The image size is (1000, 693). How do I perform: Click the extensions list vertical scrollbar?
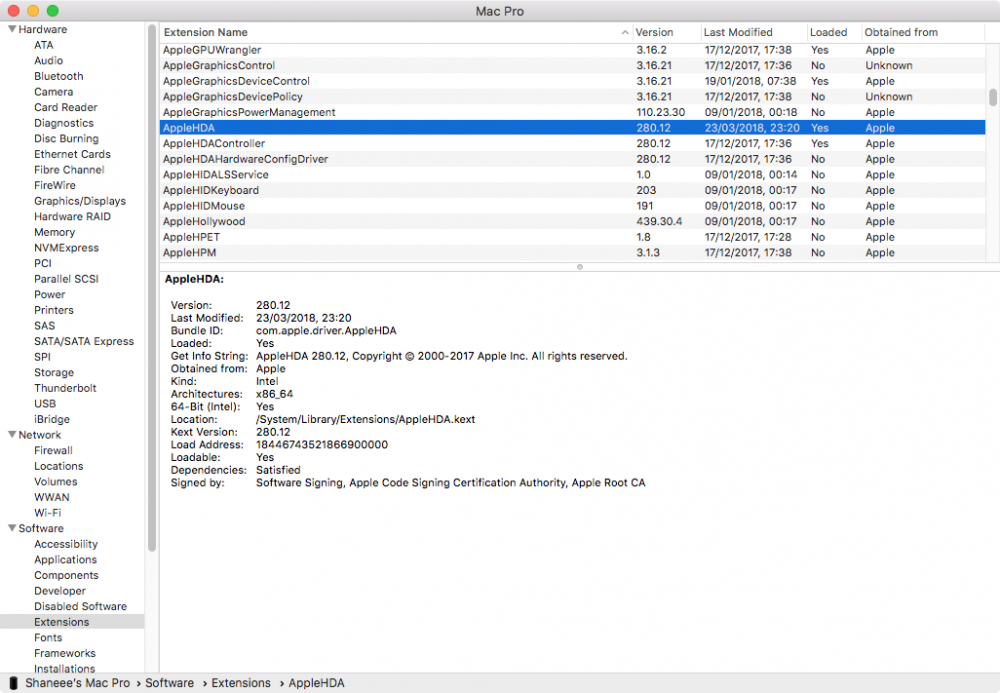pos(993,98)
